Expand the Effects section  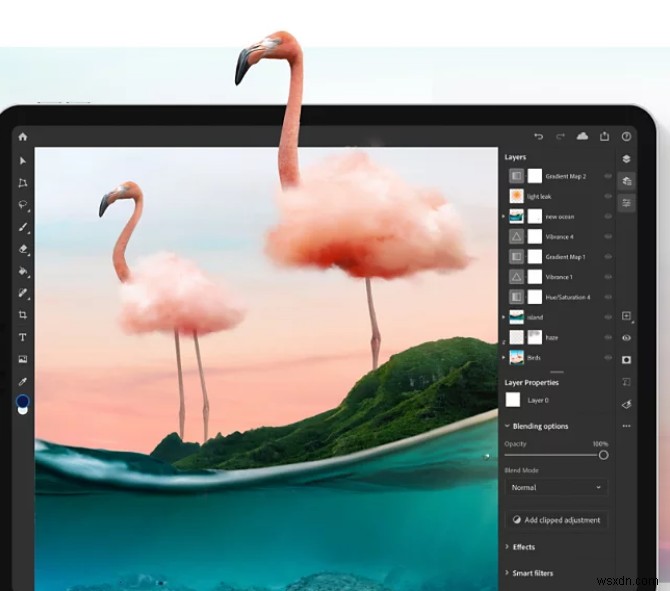point(507,547)
